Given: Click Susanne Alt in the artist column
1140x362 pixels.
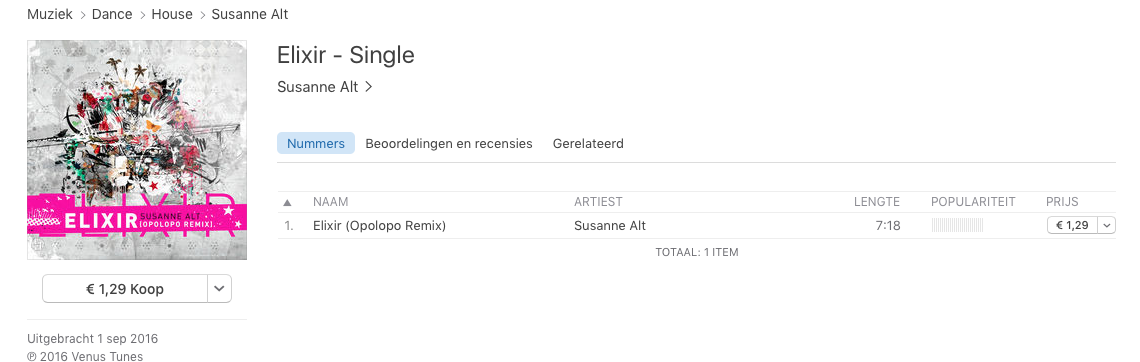Looking at the screenshot, I should click(x=610, y=225).
